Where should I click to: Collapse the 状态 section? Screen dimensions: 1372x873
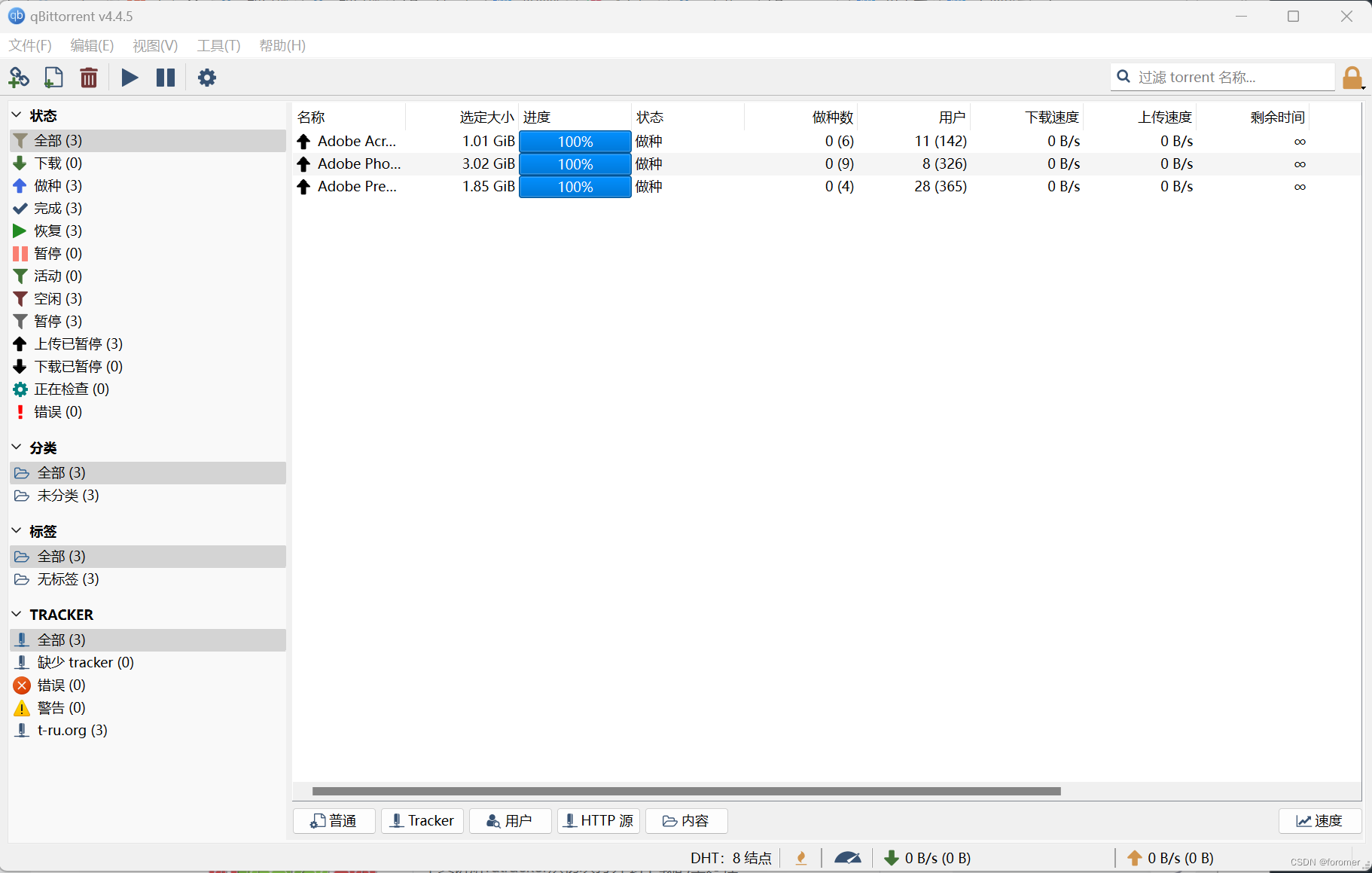(17, 115)
